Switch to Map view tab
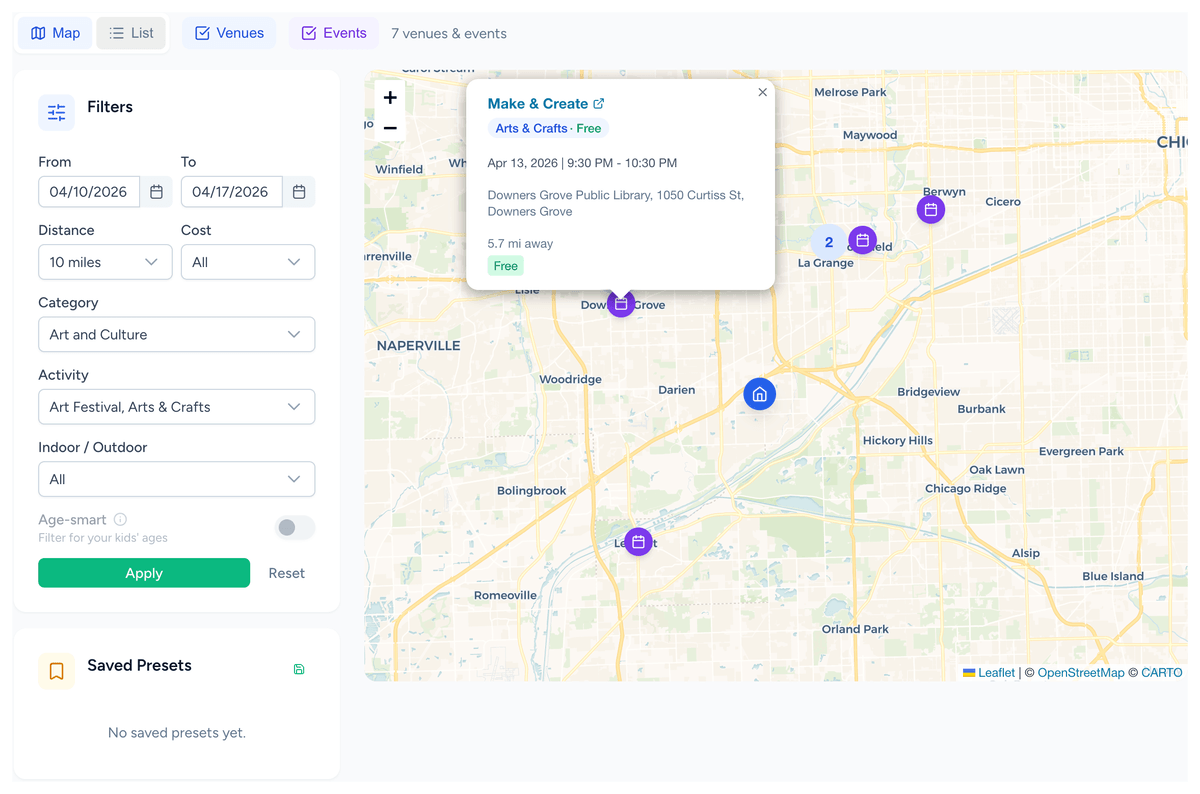 tap(55, 33)
